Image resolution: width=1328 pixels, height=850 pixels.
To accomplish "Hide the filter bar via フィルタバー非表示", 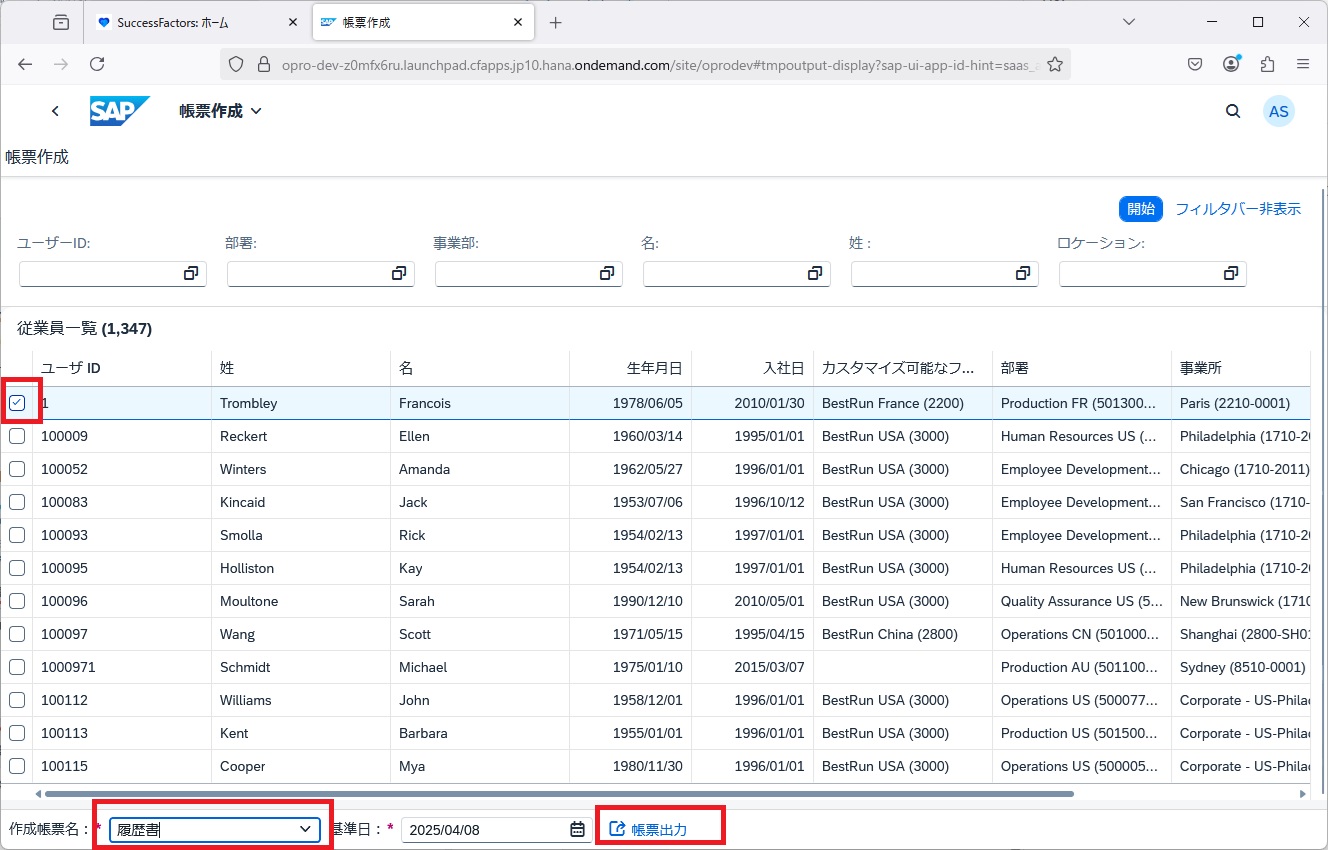I will (1239, 209).
